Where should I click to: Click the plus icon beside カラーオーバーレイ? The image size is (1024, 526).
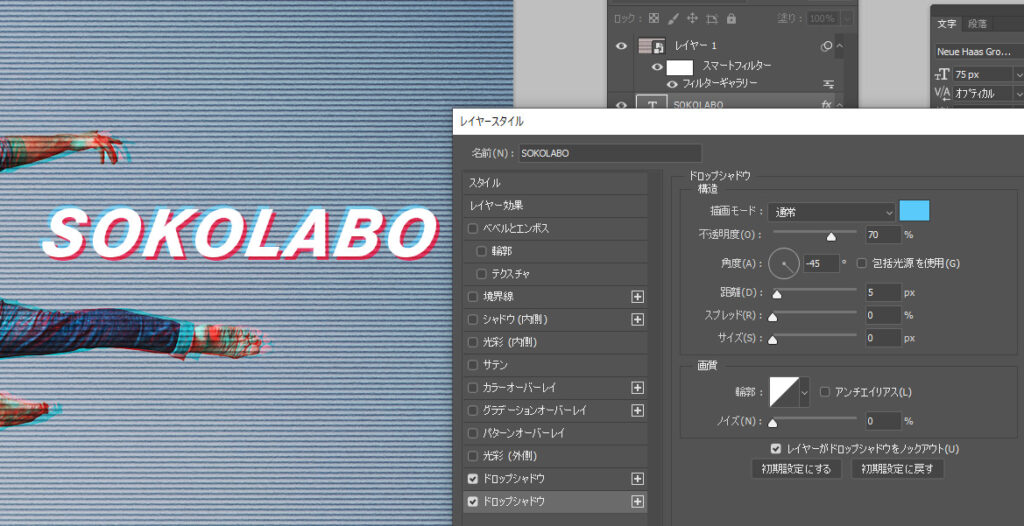[637, 387]
